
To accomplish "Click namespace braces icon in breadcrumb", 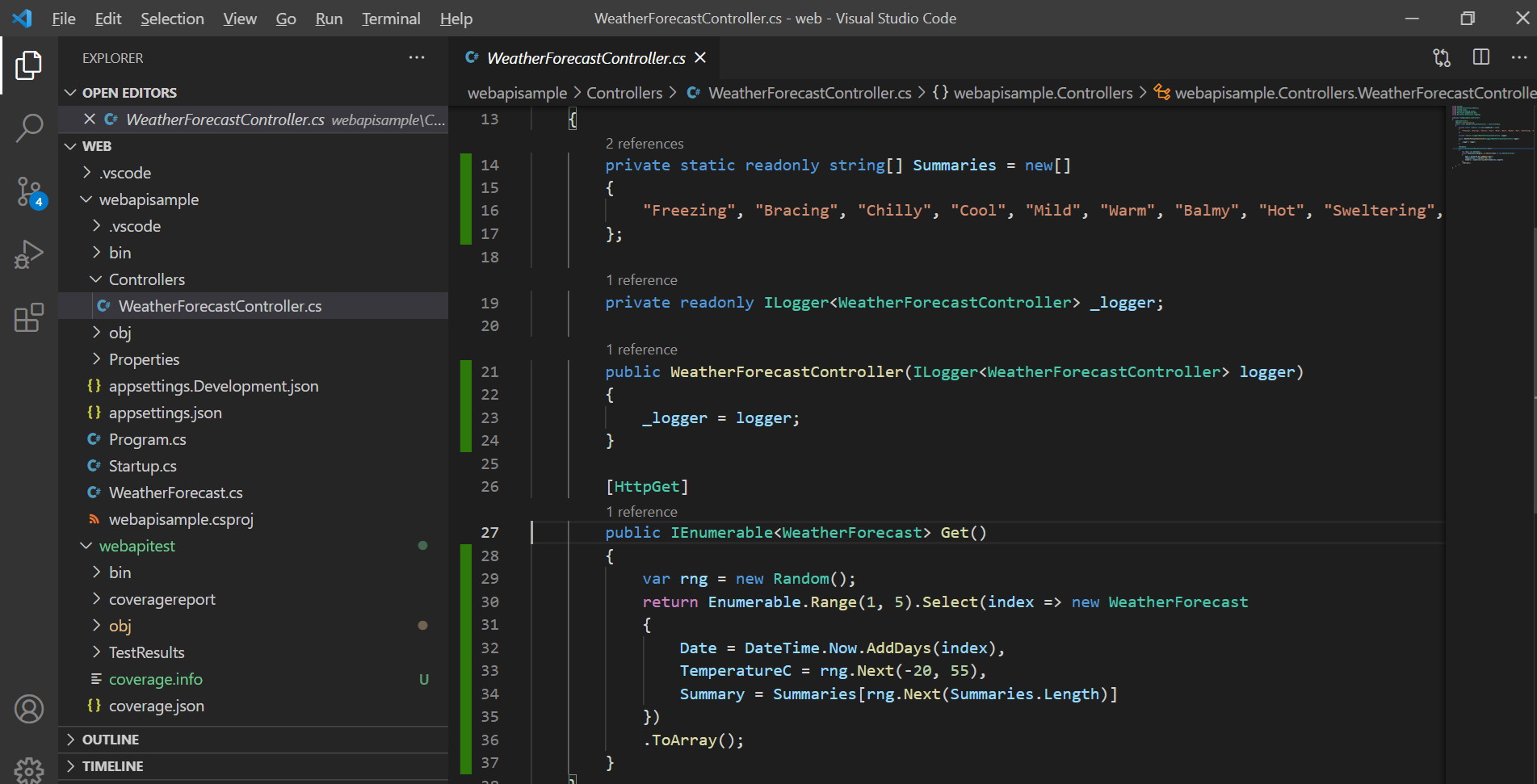I will click(940, 92).
